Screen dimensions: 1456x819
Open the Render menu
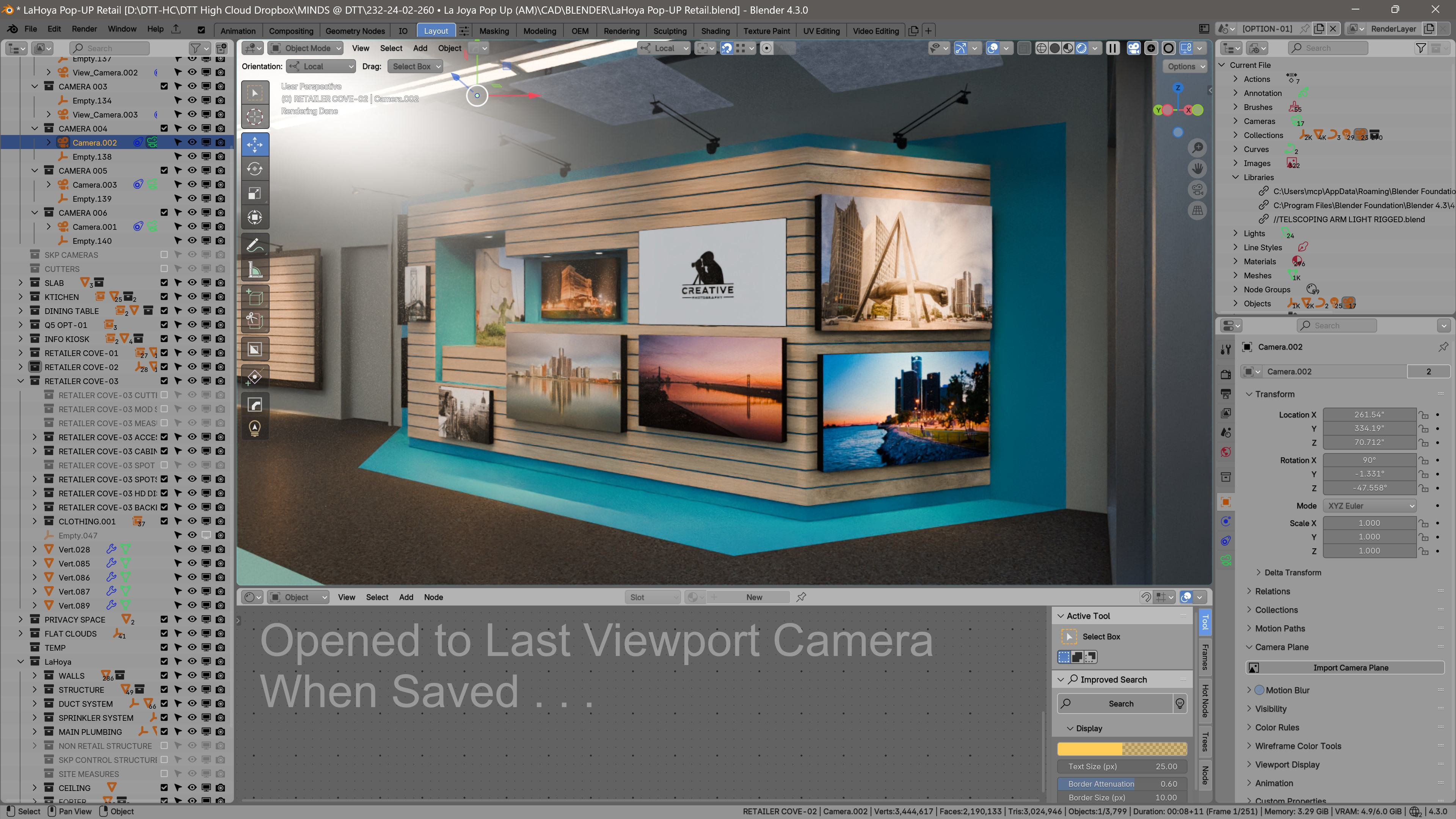point(84,29)
